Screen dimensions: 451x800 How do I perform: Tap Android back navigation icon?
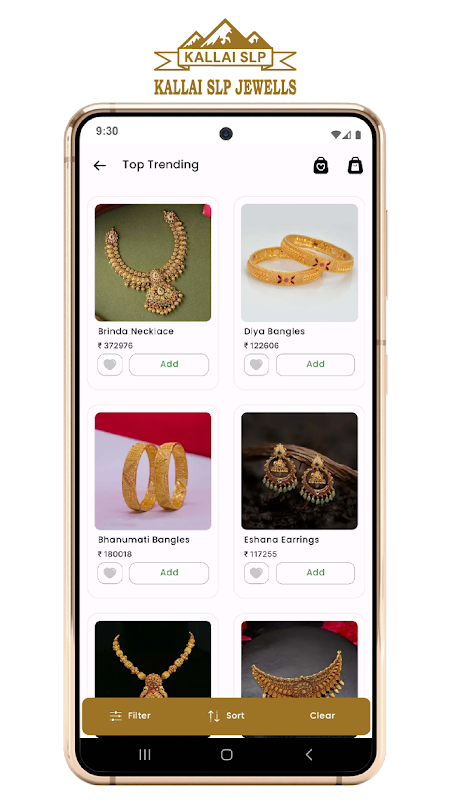tap(308, 755)
